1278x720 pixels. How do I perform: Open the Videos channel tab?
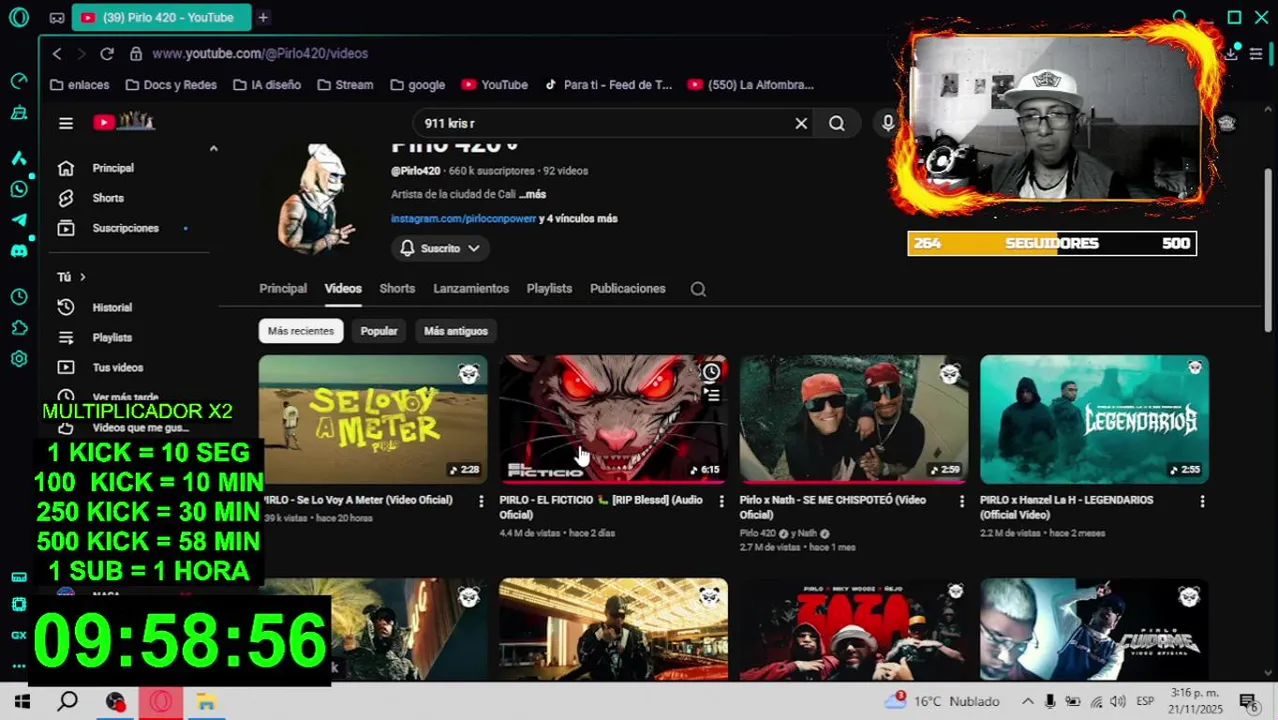(343, 288)
